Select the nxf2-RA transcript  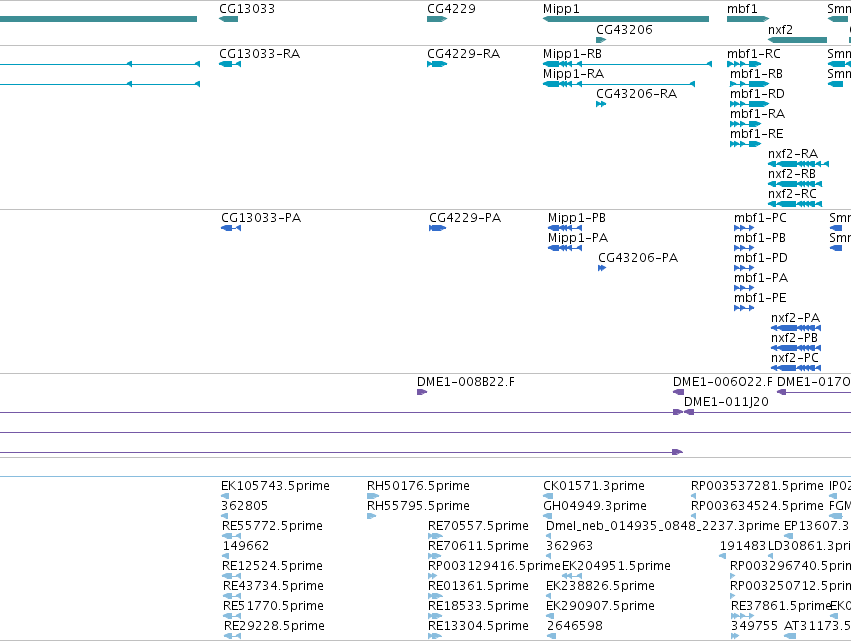coord(798,164)
